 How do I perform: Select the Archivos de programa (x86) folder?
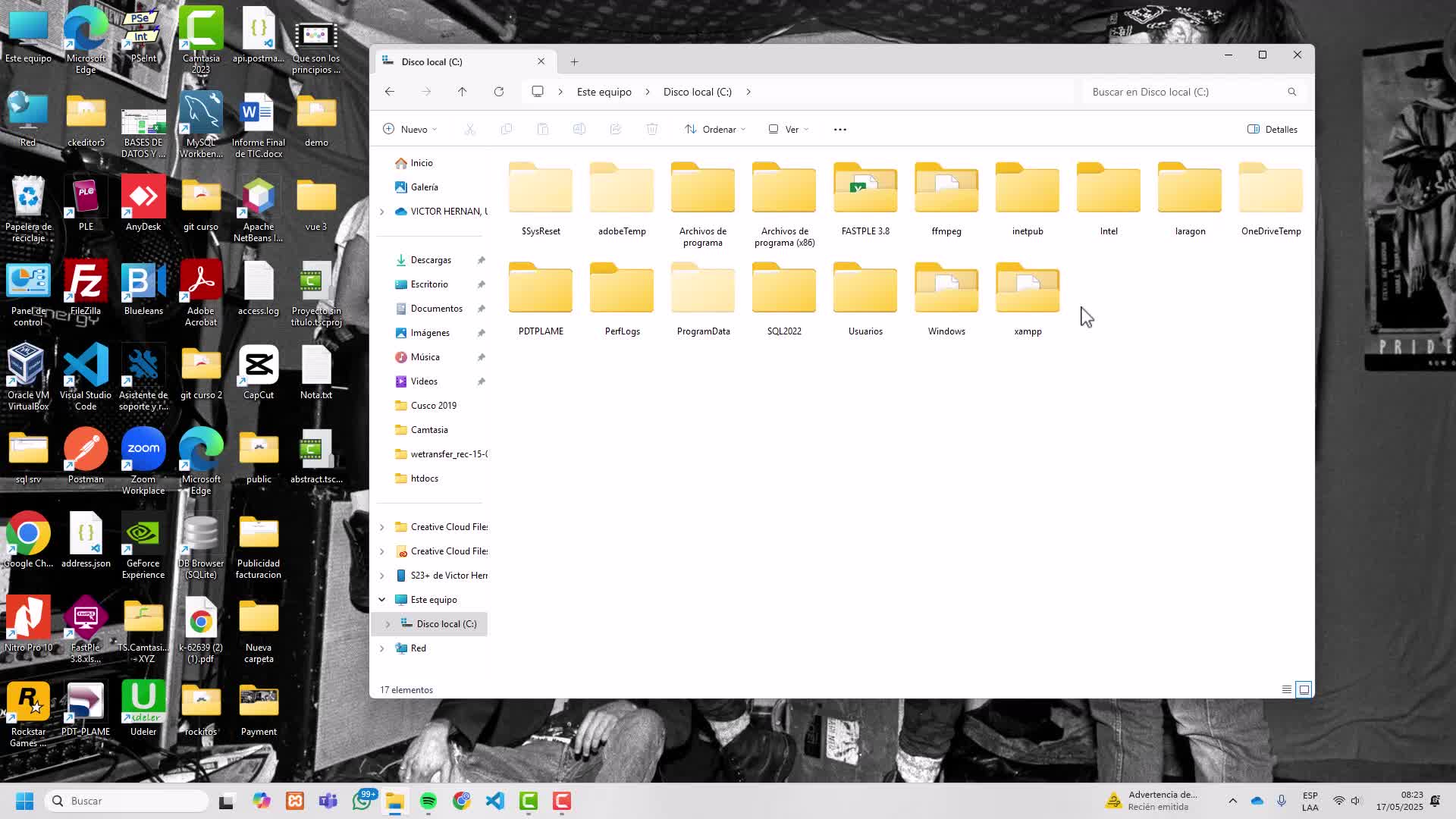click(784, 205)
